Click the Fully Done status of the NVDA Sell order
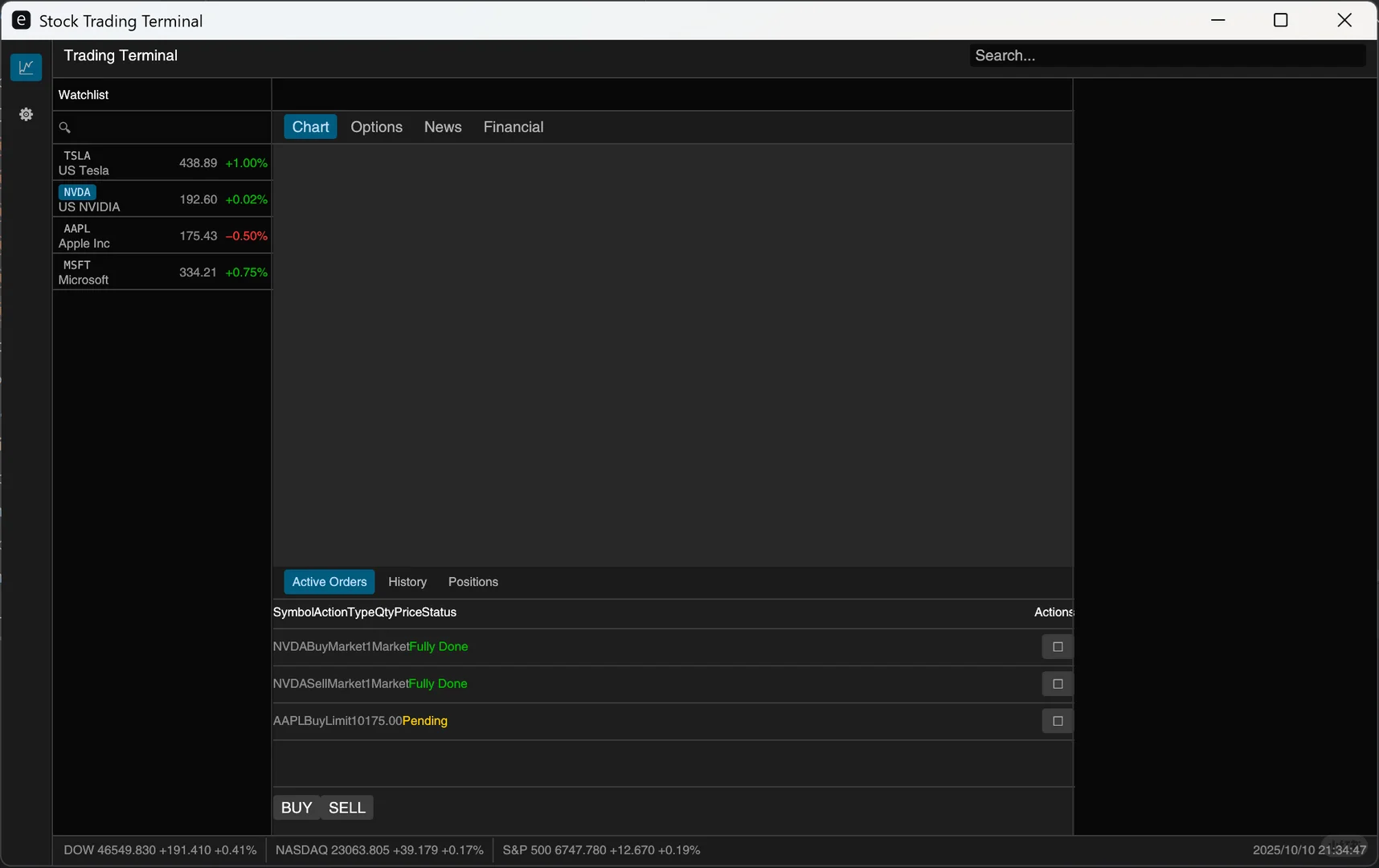This screenshot has width=1379, height=868. [438, 684]
